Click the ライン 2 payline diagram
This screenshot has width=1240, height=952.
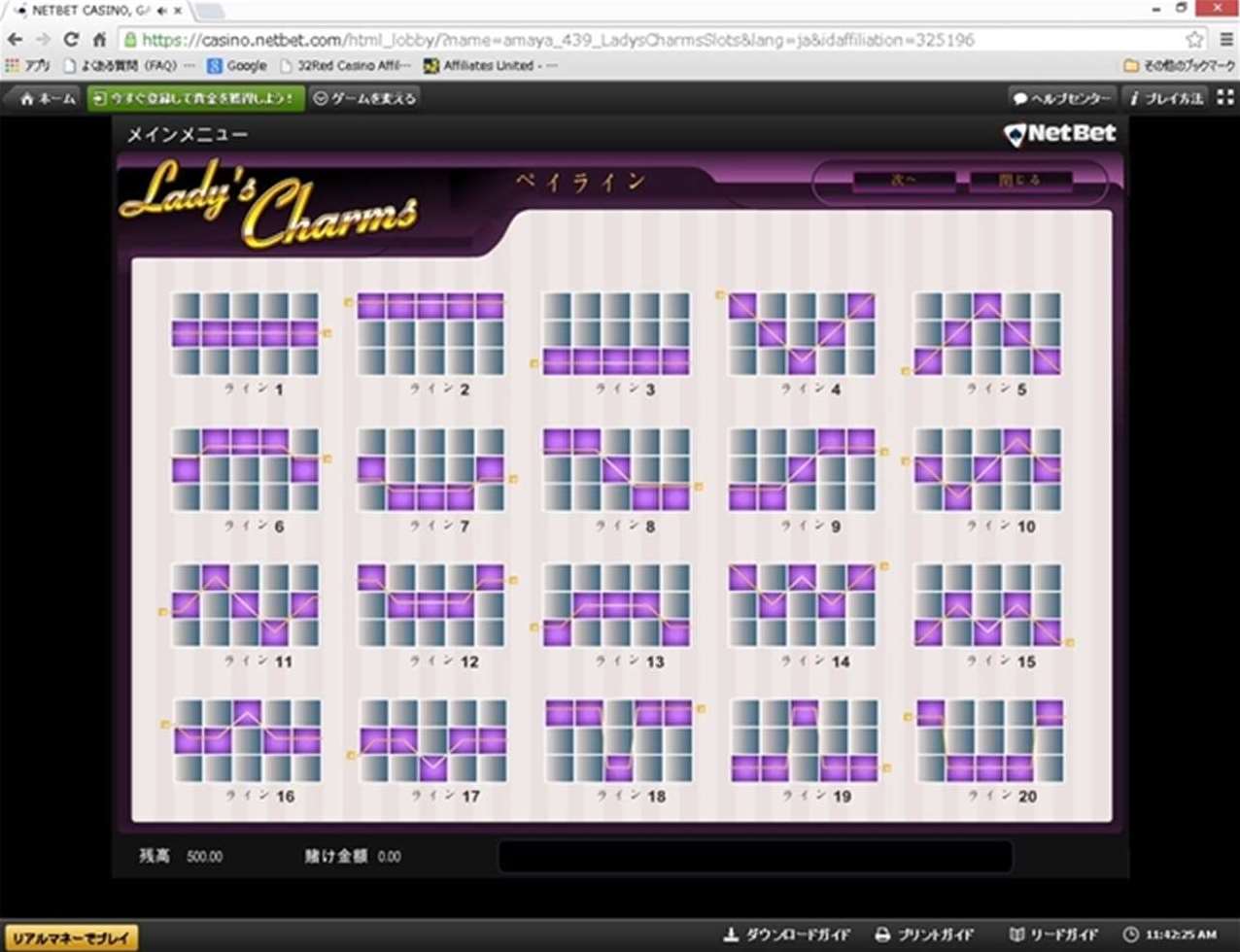pos(431,333)
